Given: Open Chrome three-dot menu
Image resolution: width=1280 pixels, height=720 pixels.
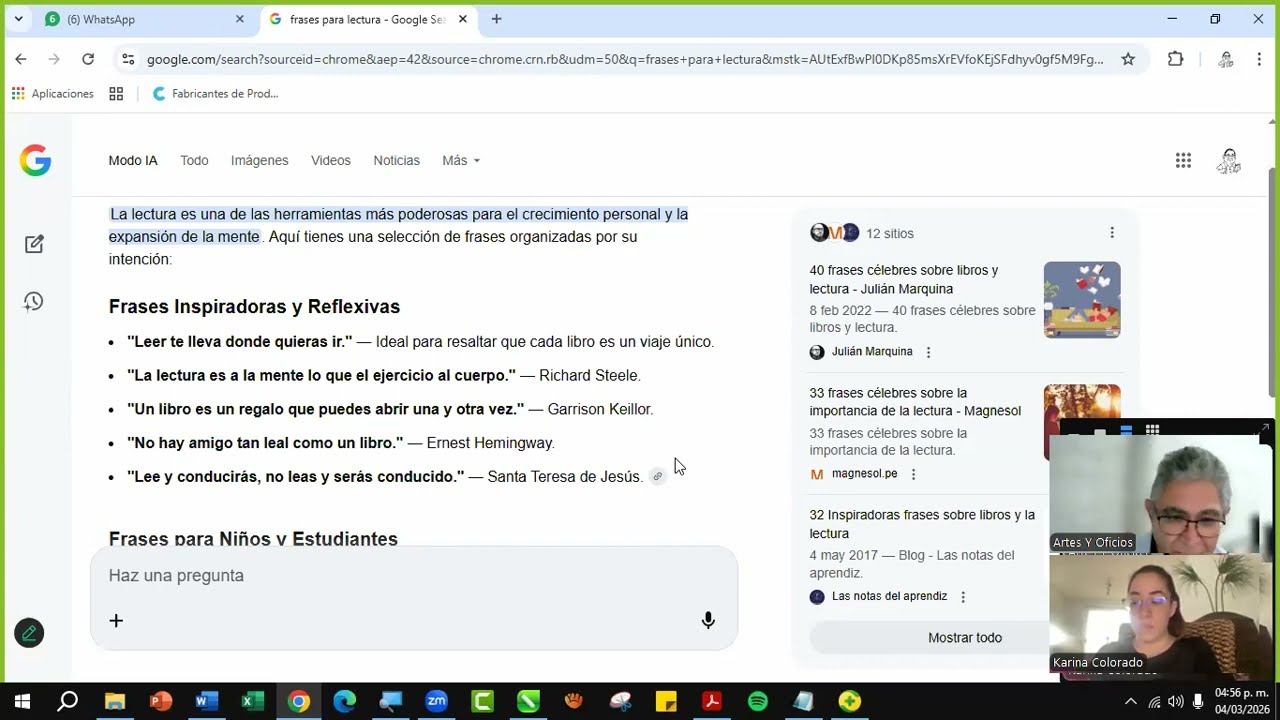Looking at the screenshot, I should pyautogui.click(x=1259, y=59).
